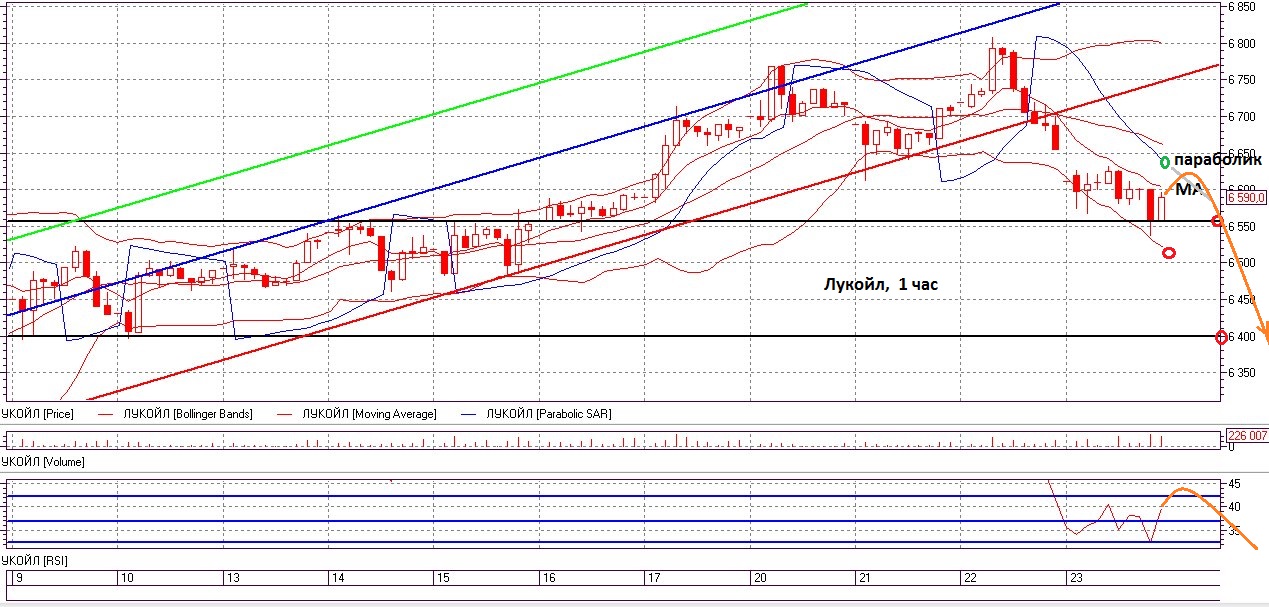The height and width of the screenshot is (607, 1269).
Task: Click date label 17 on time axis
Action: (653, 578)
